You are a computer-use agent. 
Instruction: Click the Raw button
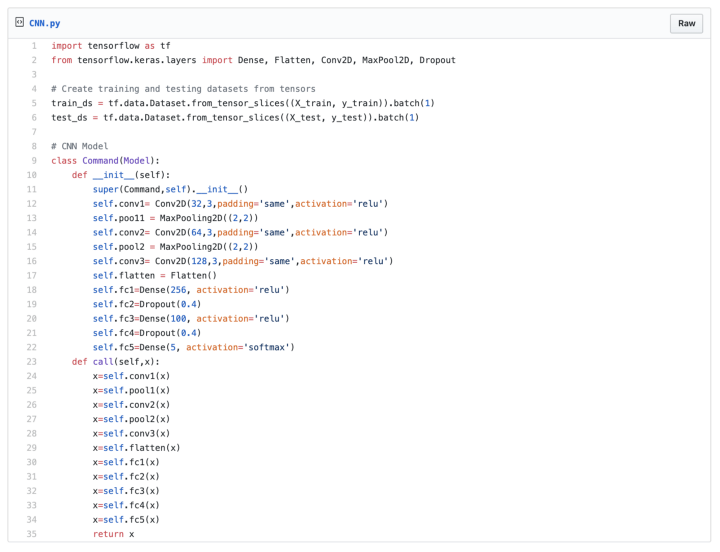[686, 23]
